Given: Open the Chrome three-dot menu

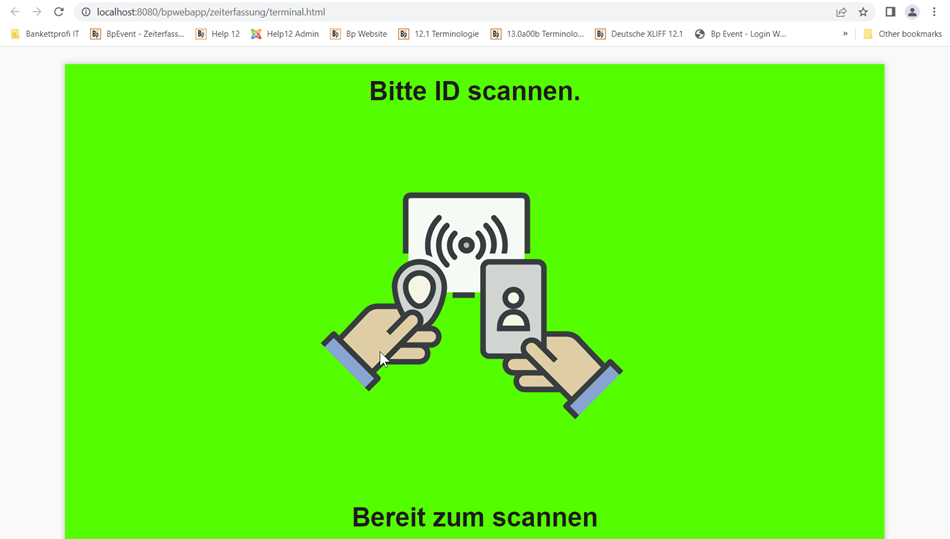Looking at the screenshot, I should tap(934, 12).
